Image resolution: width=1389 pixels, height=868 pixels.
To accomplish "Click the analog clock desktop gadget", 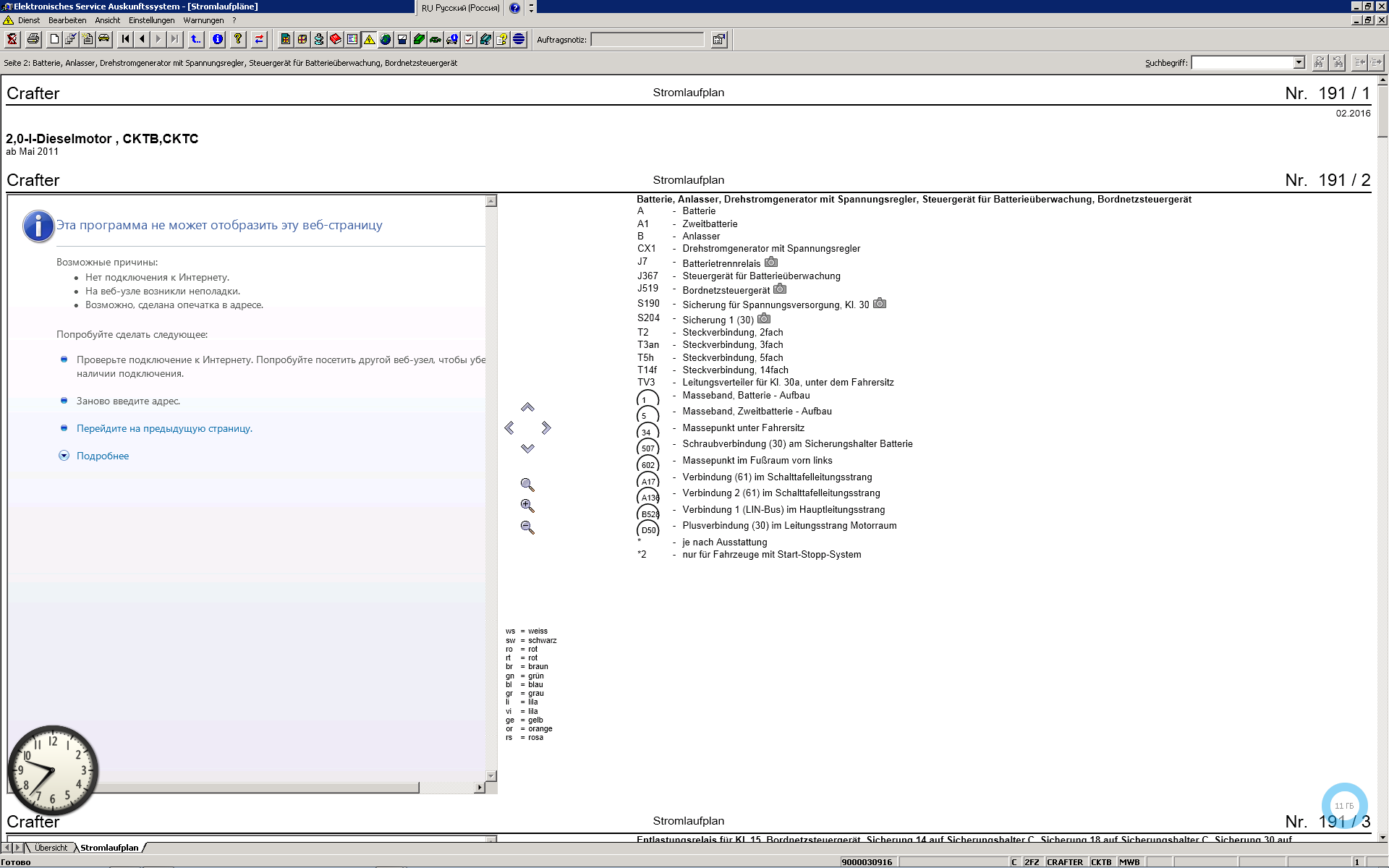I will [52, 770].
